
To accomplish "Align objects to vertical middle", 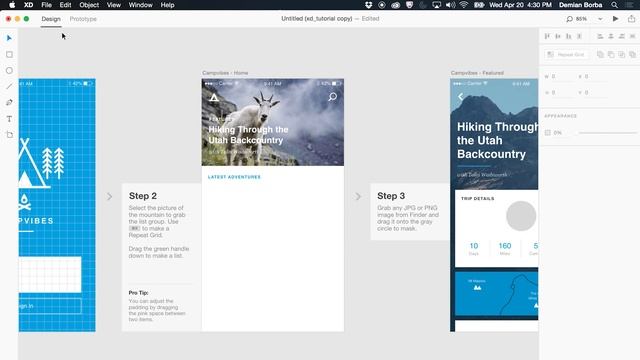I will pos(558,36).
